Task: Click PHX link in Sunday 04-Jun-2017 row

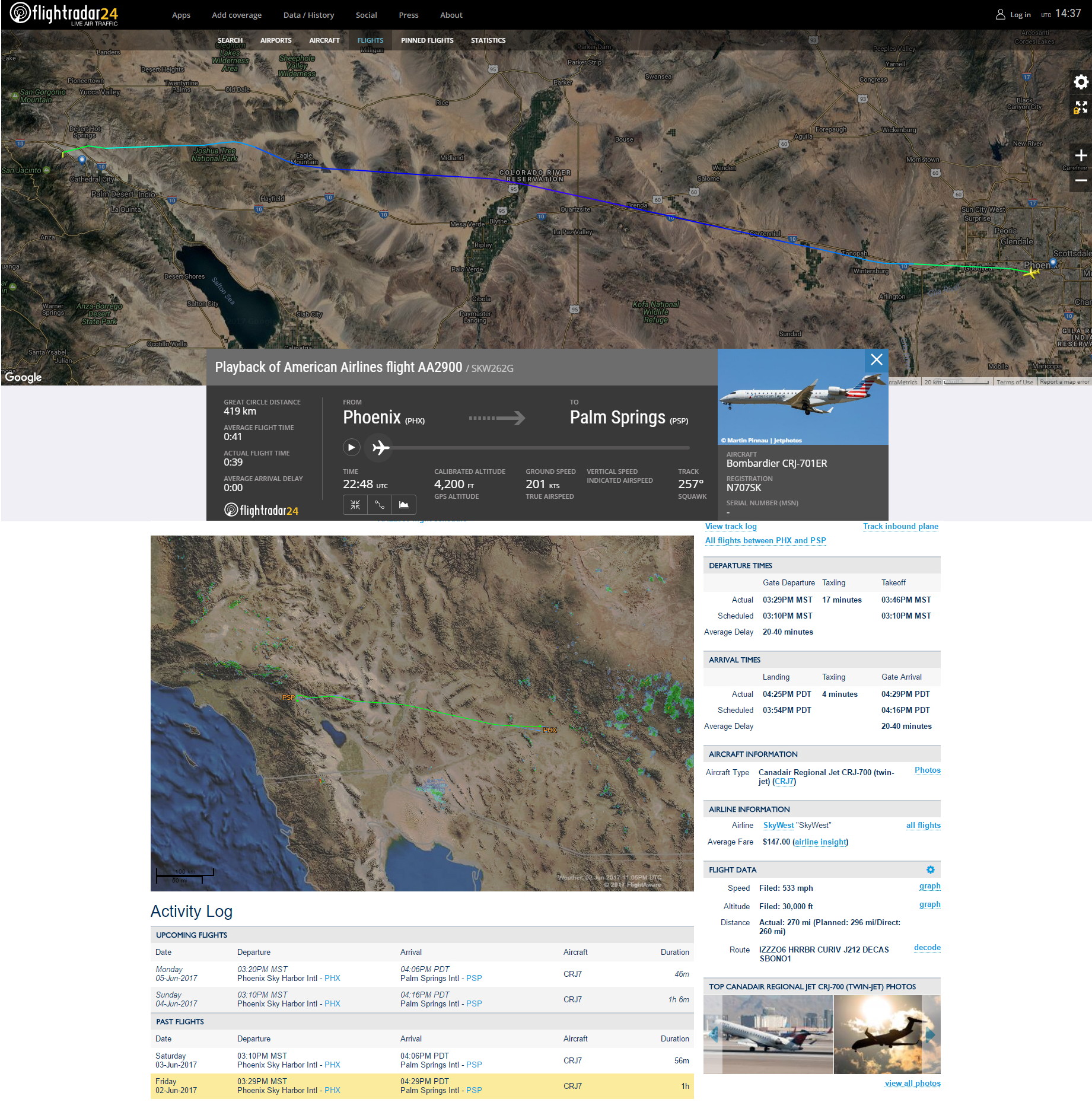Action: [x=332, y=1003]
